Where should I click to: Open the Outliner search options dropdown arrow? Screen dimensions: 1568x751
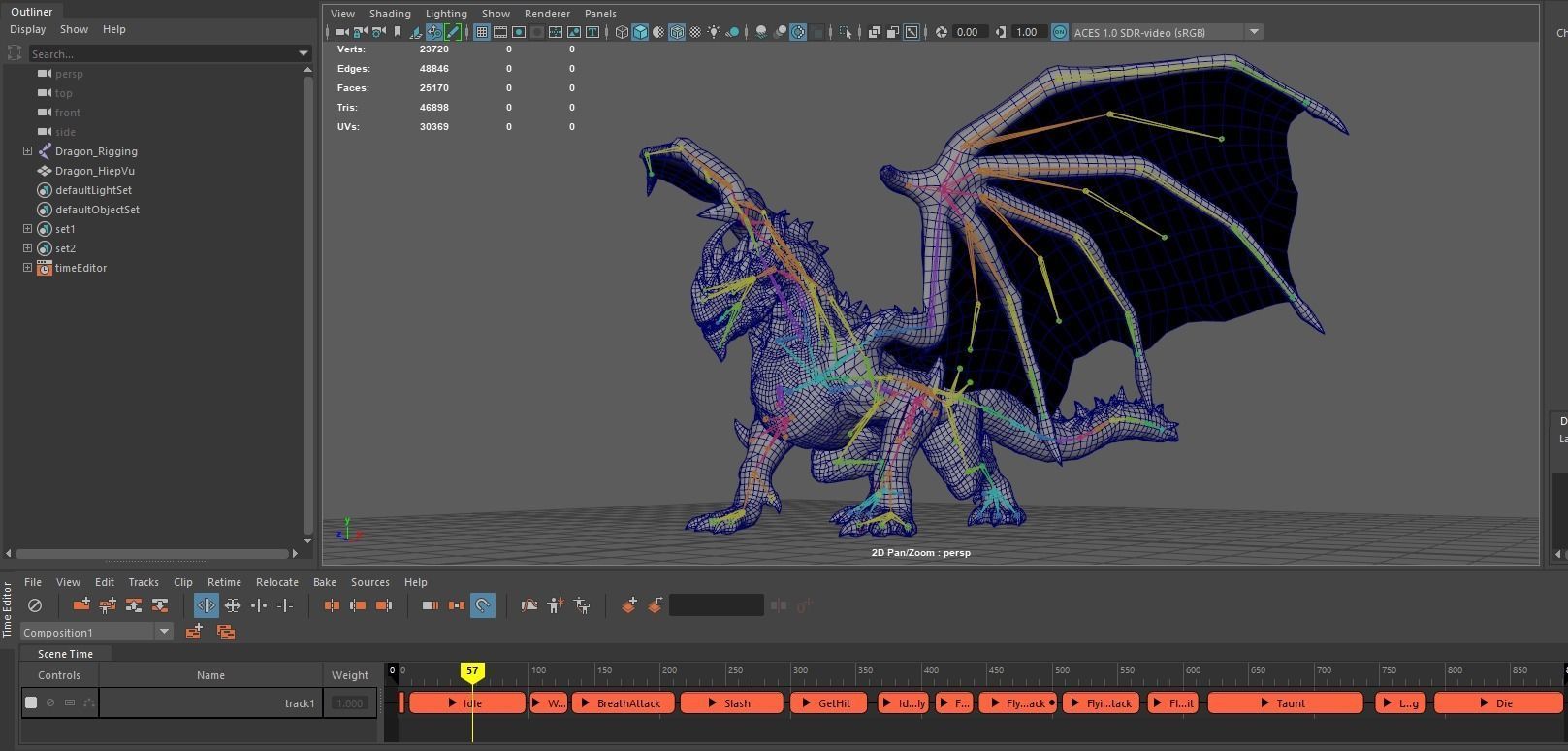pos(304,53)
